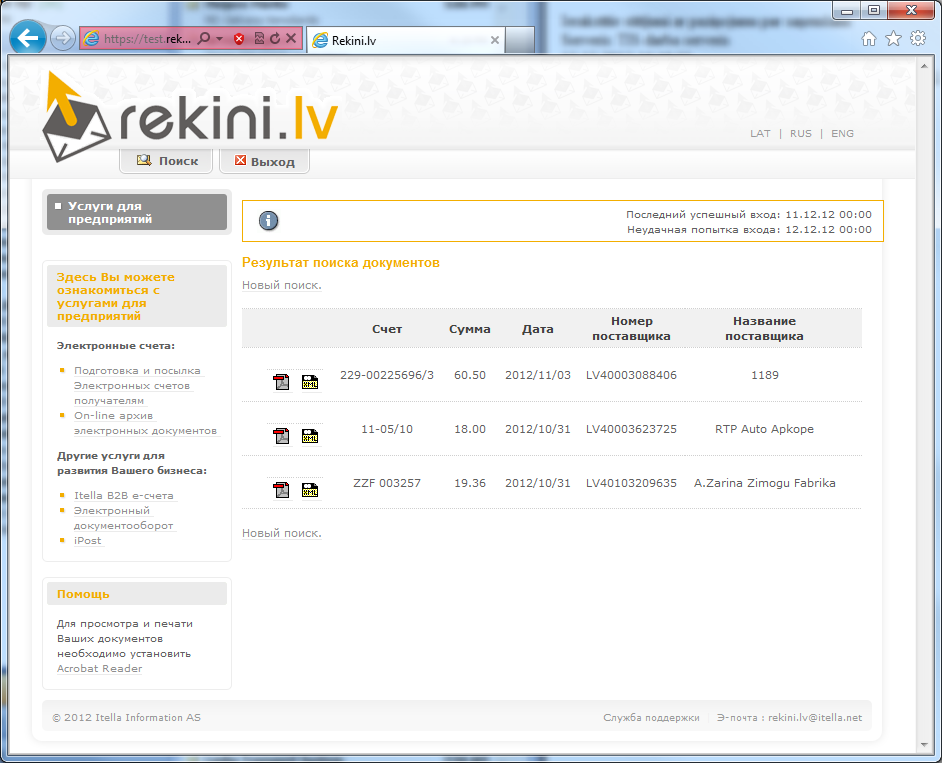Open a new blank tab
The width and height of the screenshot is (942, 763).
point(520,40)
